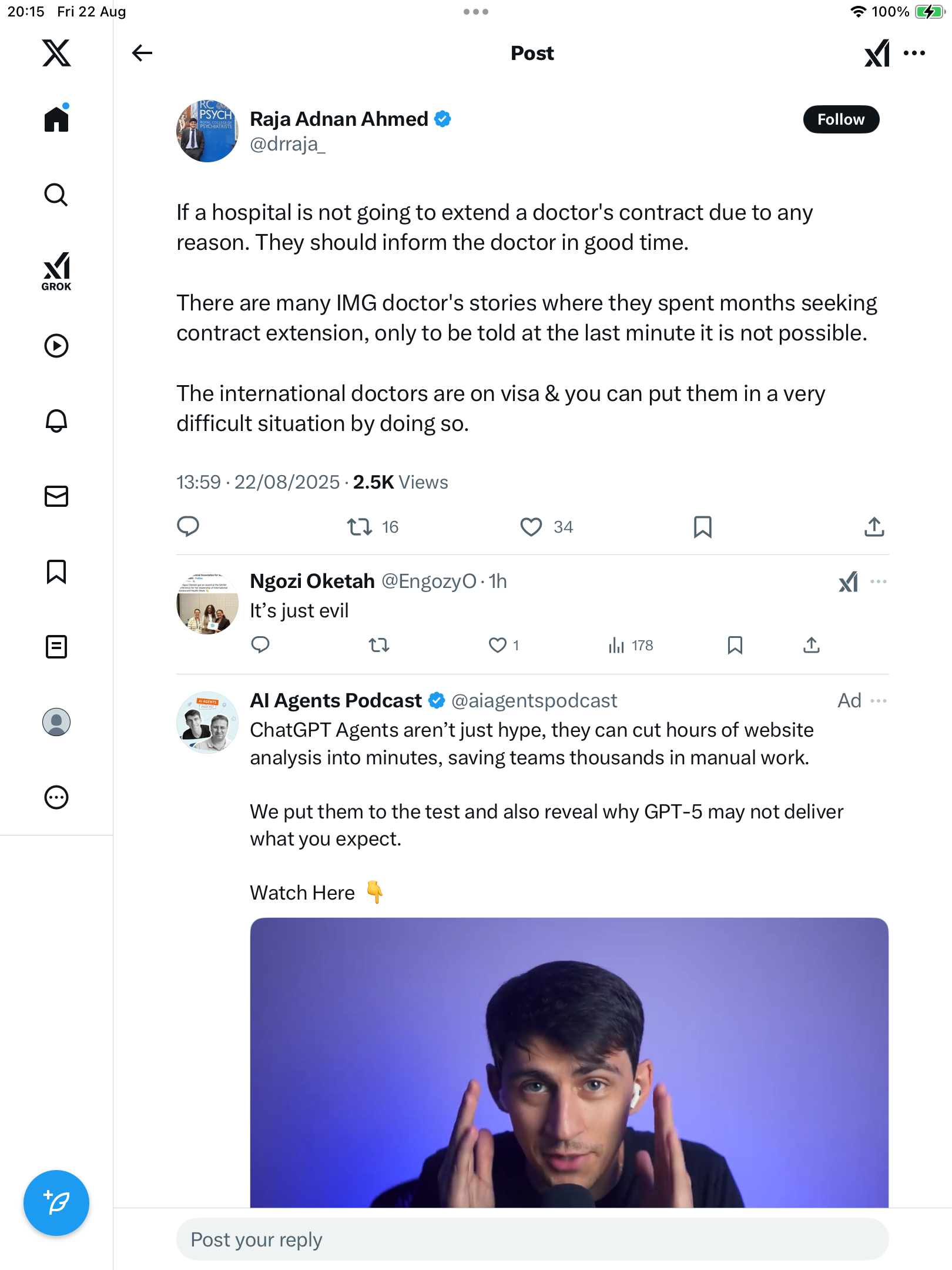Open Lists in the sidebar
This screenshot has height=1270, width=952.
pyautogui.click(x=56, y=647)
